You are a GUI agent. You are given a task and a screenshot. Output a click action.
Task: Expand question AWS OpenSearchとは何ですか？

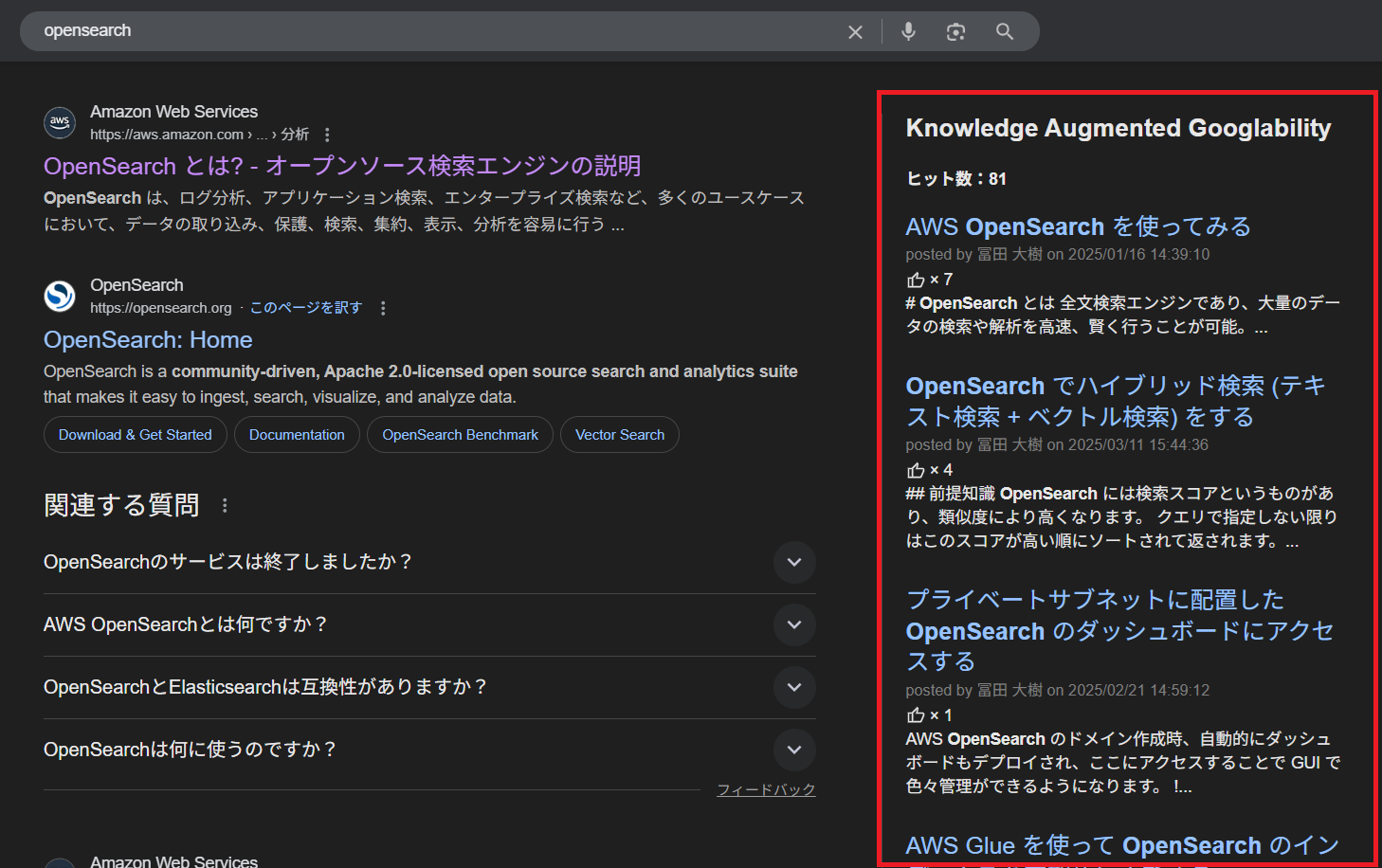point(794,624)
